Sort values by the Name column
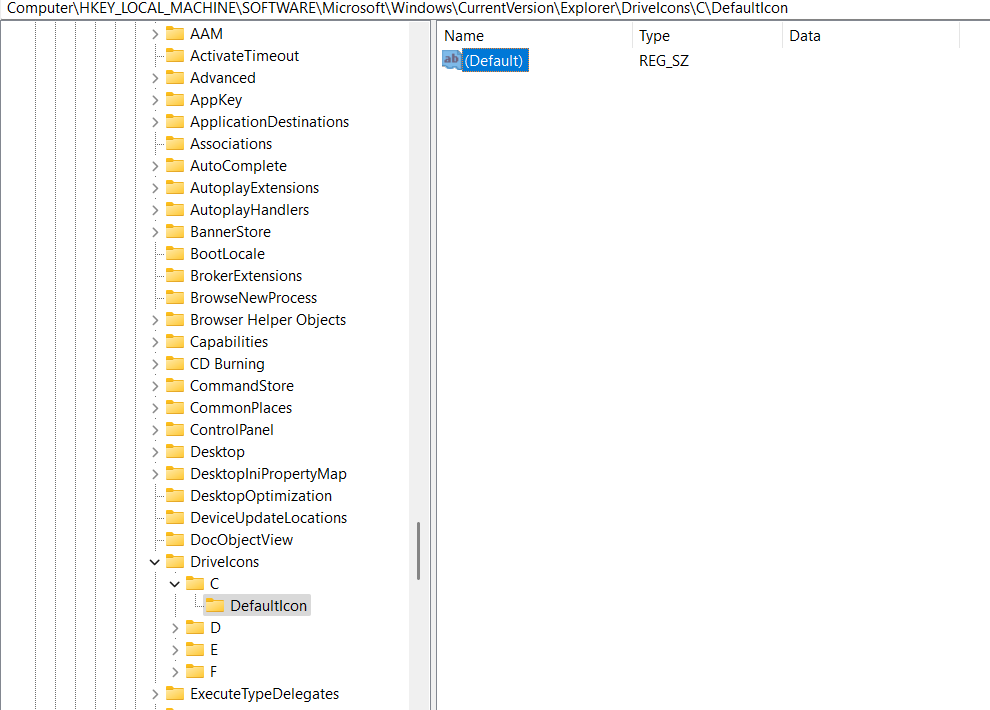This screenshot has width=990, height=710. click(534, 36)
